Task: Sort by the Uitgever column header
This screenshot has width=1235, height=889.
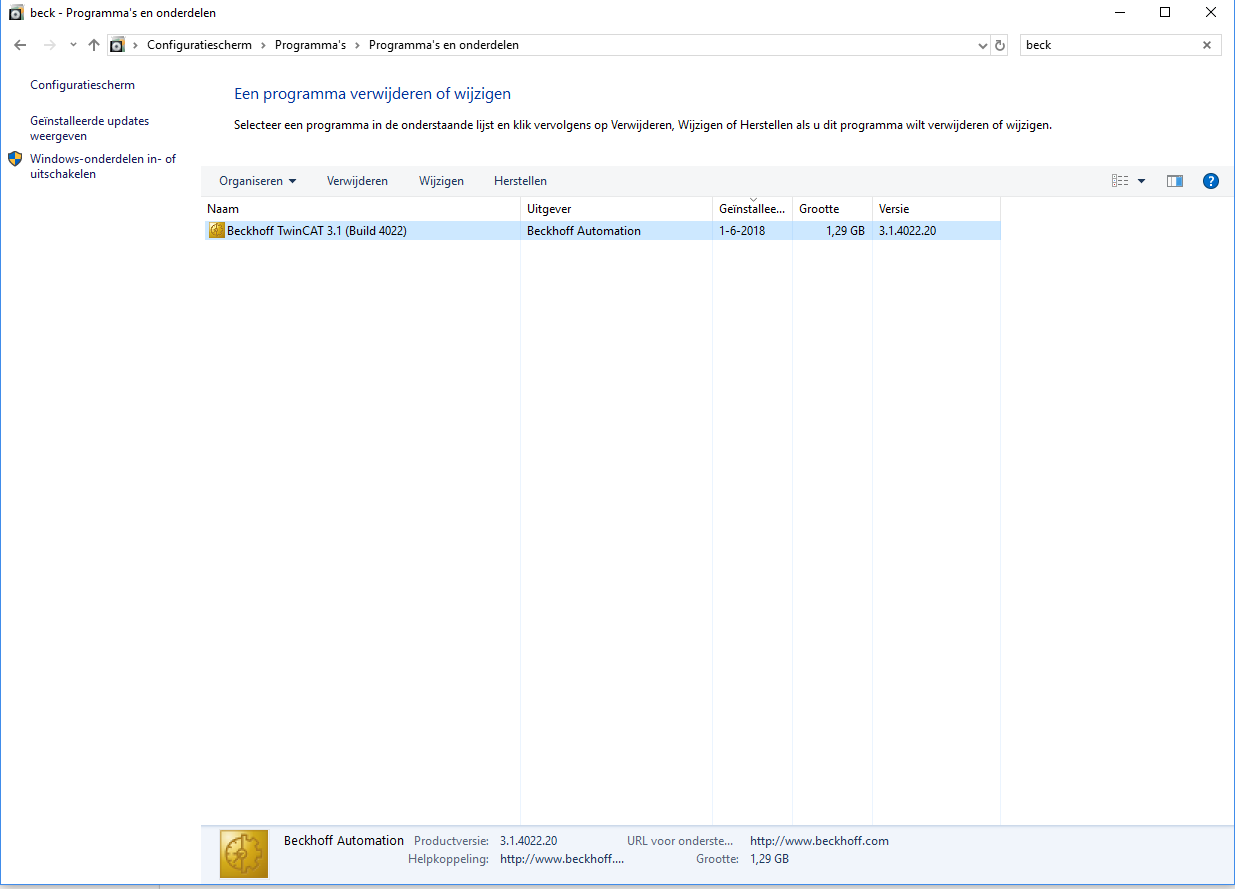Action: point(616,209)
